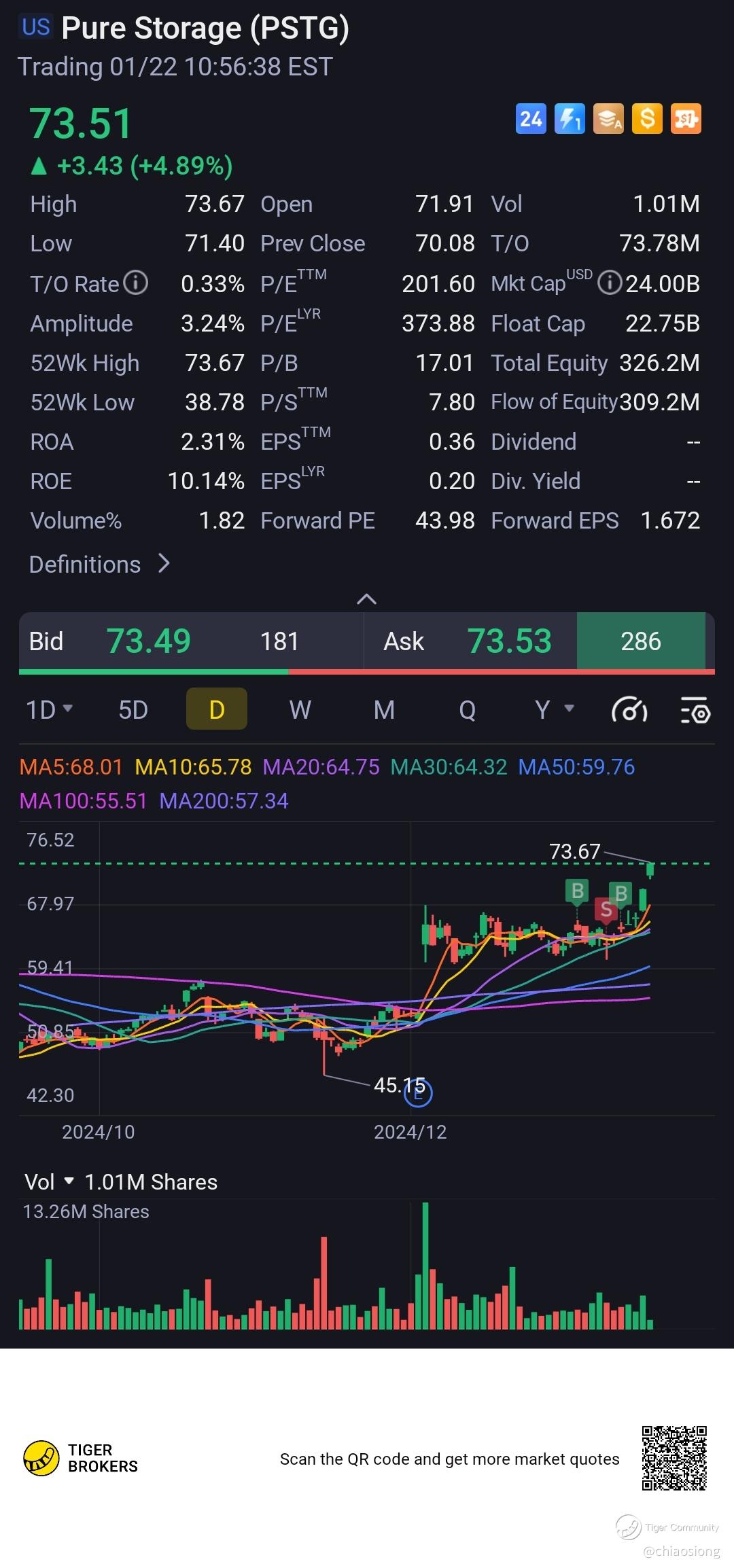Tap the US market flag badge

[35, 27]
